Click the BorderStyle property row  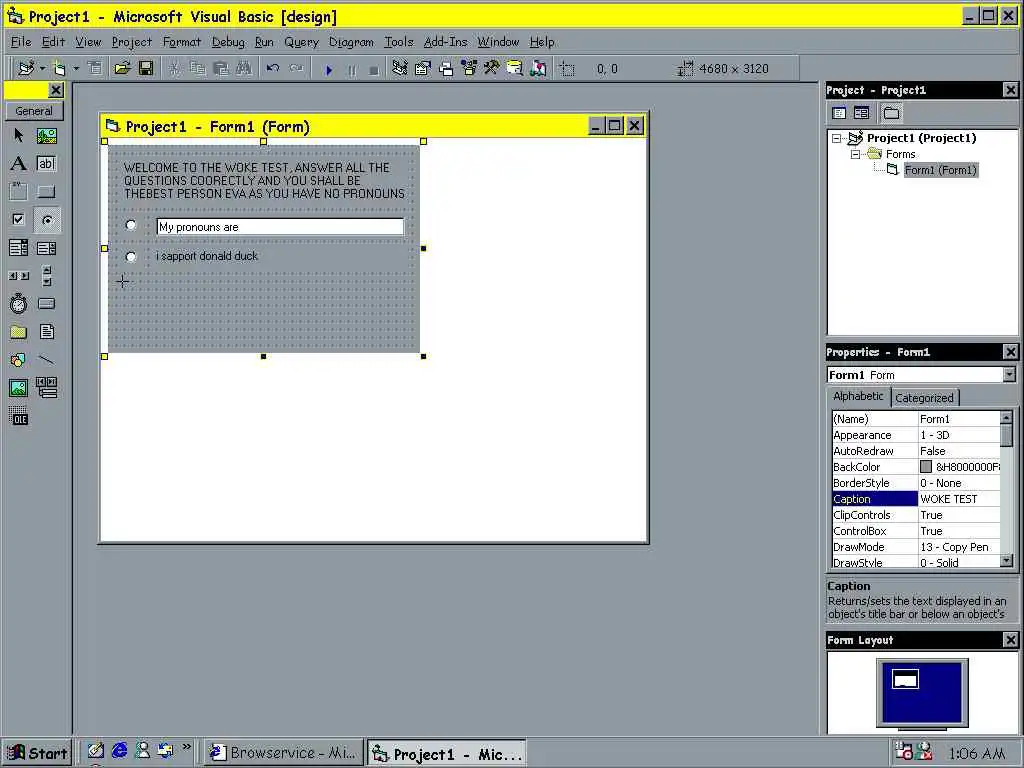pyautogui.click(x=916, y=483)
